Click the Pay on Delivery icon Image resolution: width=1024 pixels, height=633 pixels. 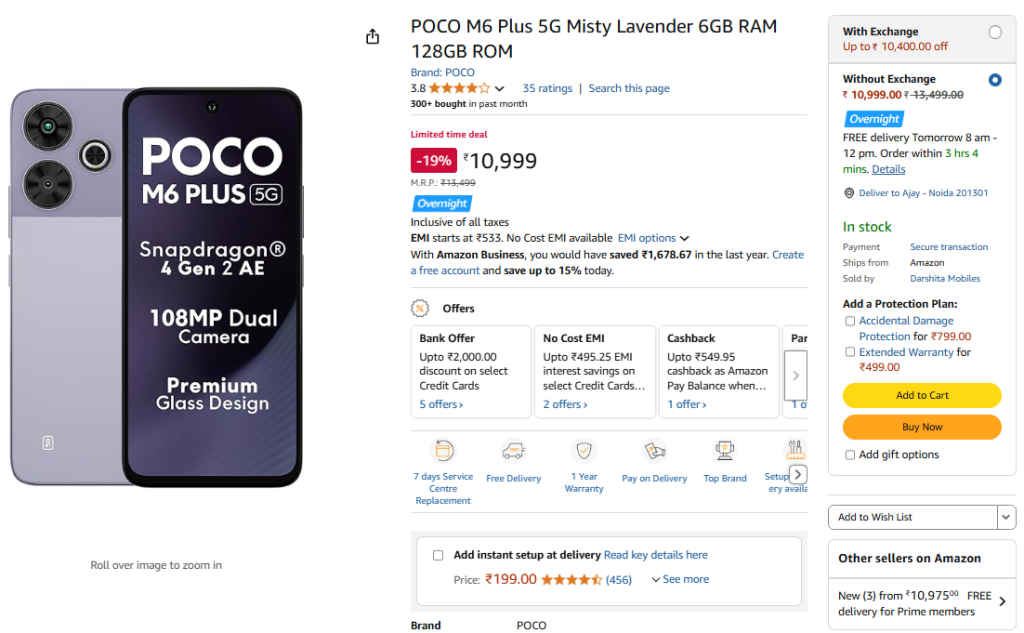pyautogui.click(x=654, y=451)
